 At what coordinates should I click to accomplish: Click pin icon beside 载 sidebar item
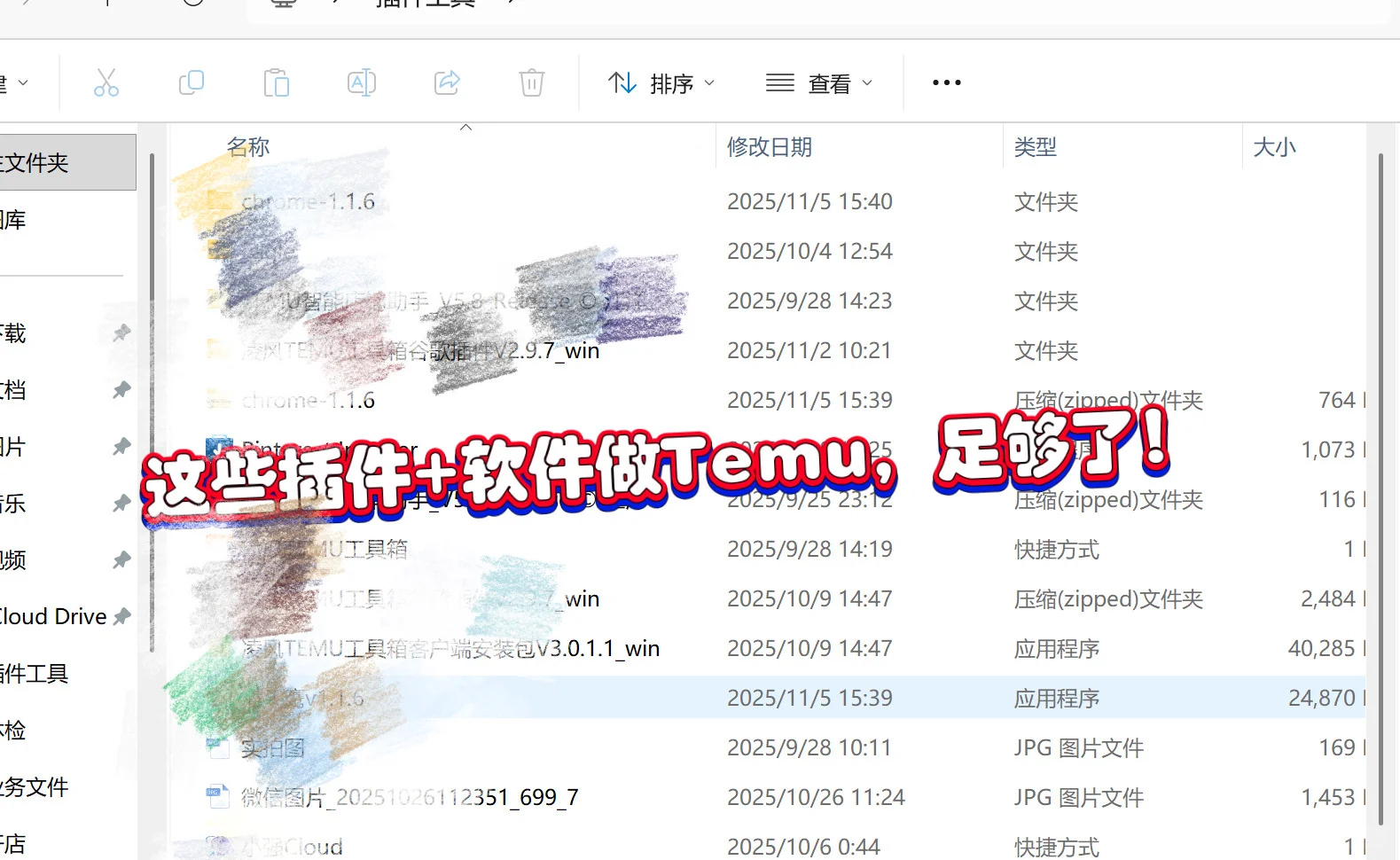pos(122,332)
